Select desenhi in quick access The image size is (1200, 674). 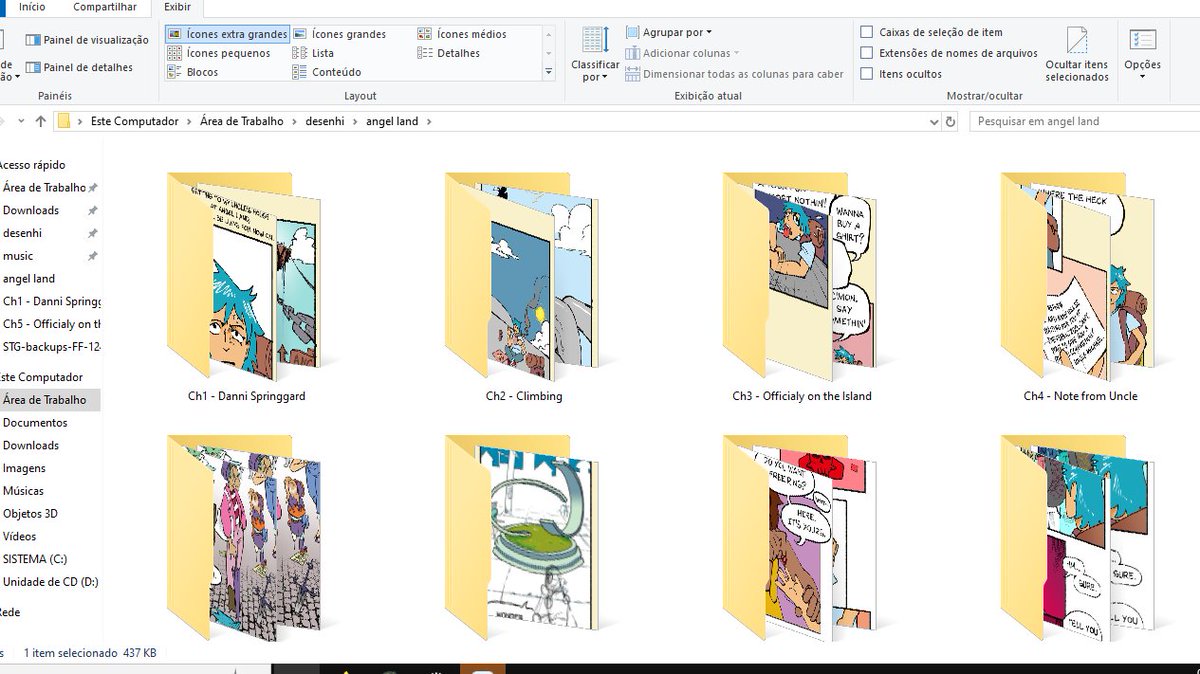point(22,233)
